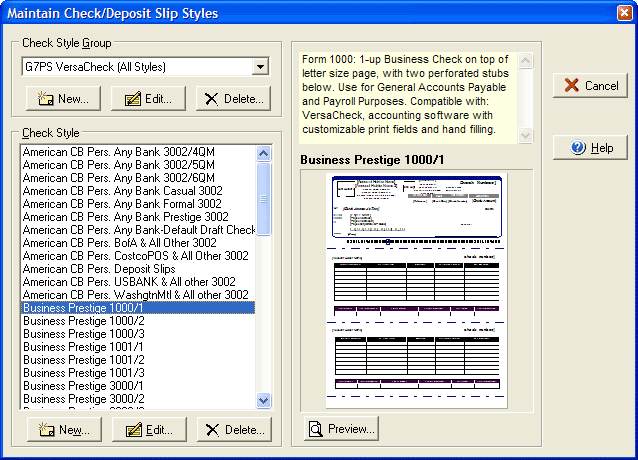
Task: Select Business Prestige 3000/2
Action: [x=138, y=399]
